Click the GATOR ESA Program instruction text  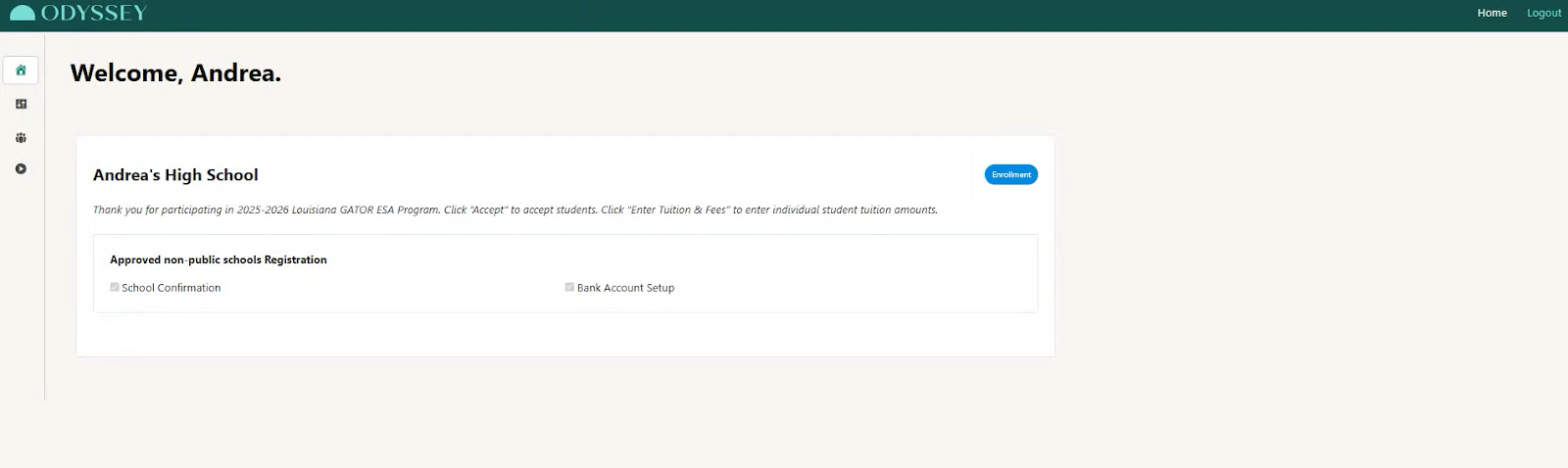[515, 210]
